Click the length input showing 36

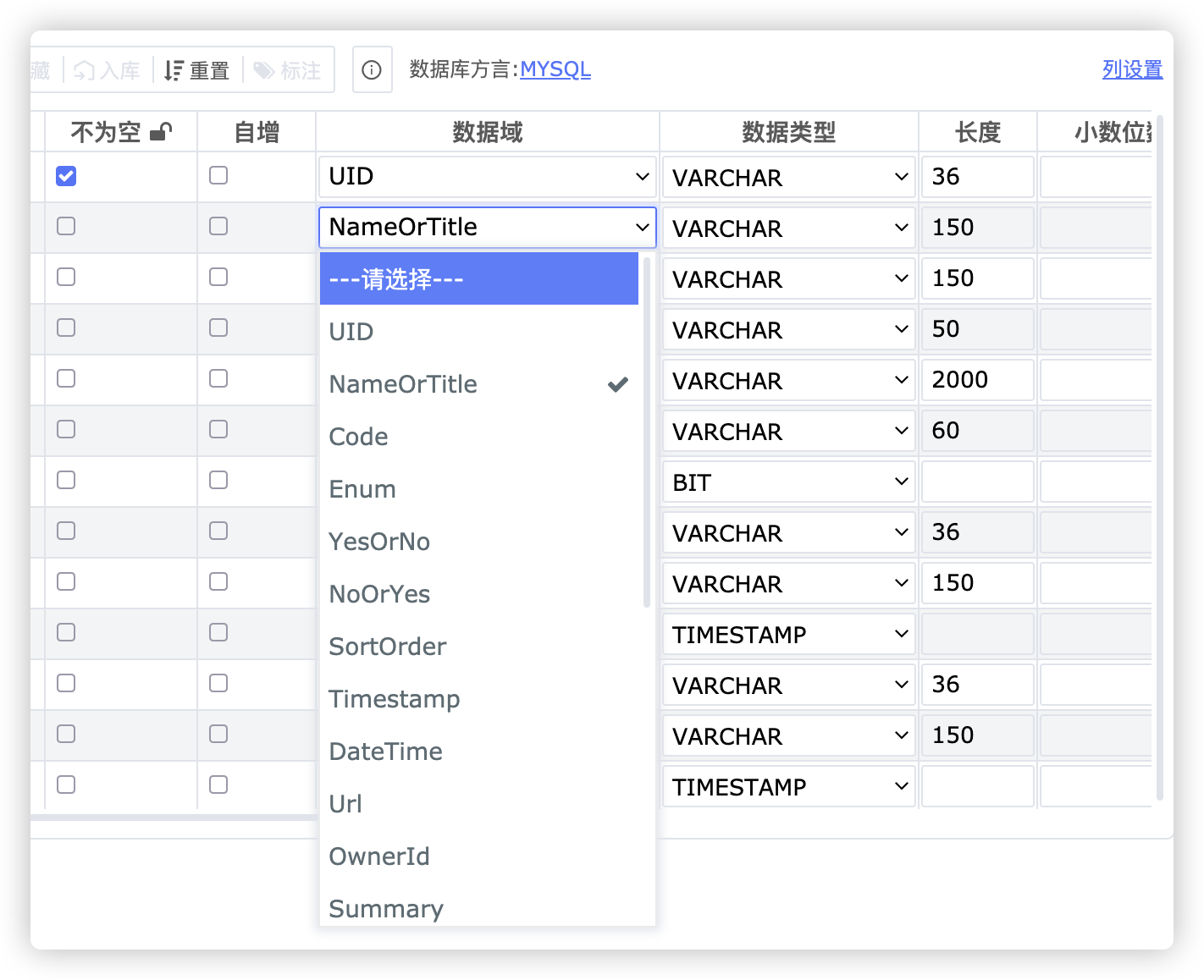[x=977, y=177]
